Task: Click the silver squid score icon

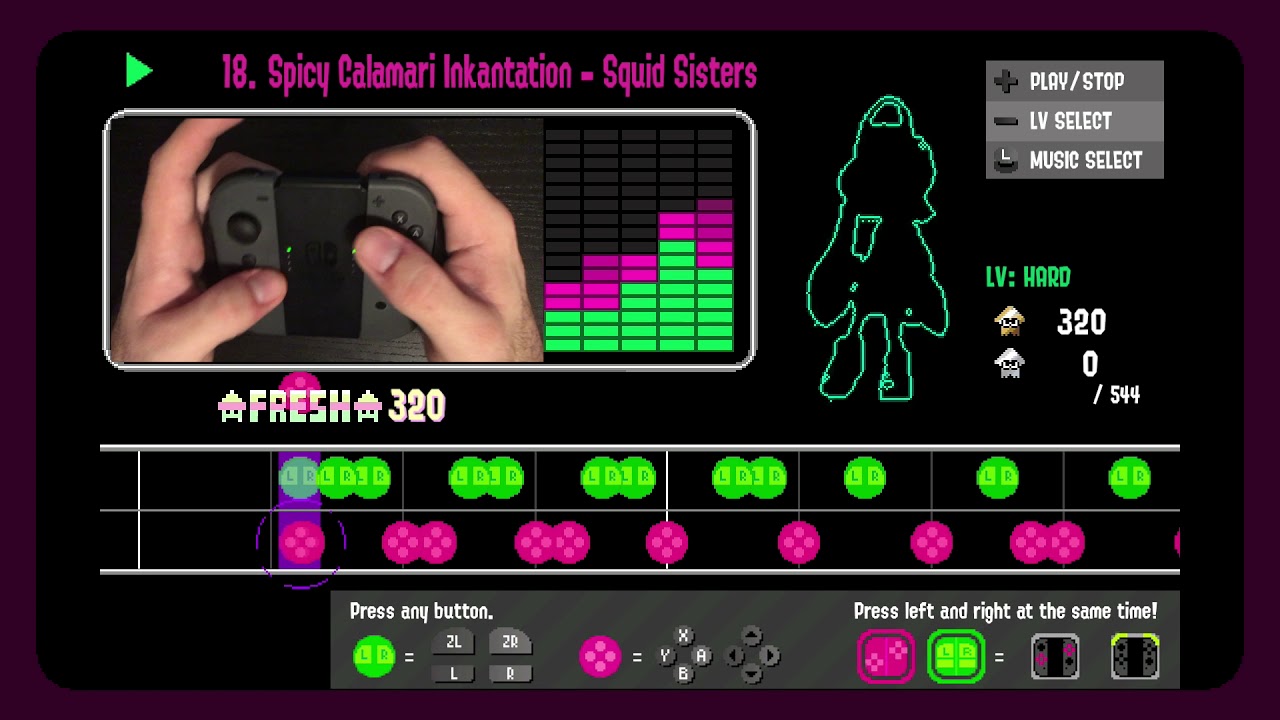Action: pos(1011,363)
